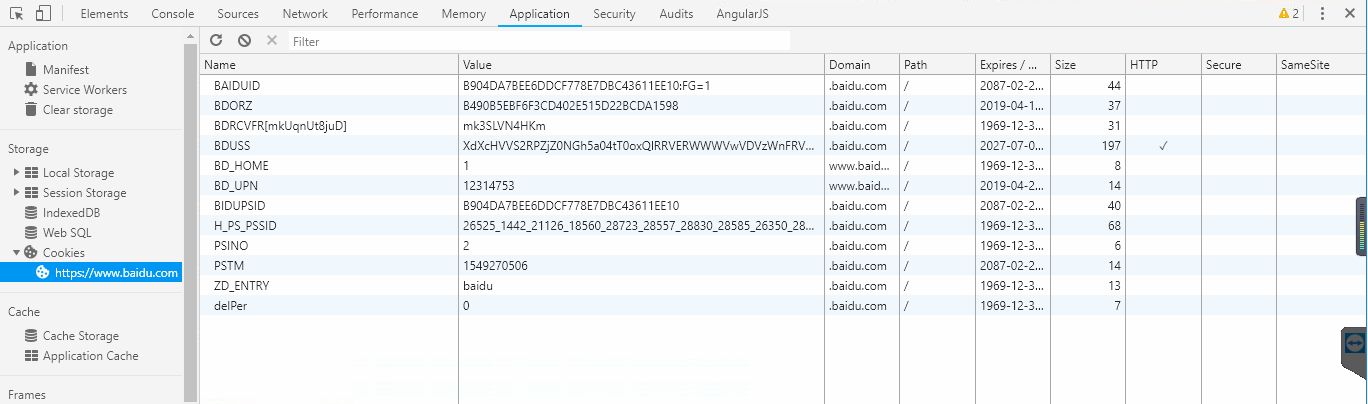Click the inspect element picker icon
The image size is (1368, 404).
[x=17, y=14]
